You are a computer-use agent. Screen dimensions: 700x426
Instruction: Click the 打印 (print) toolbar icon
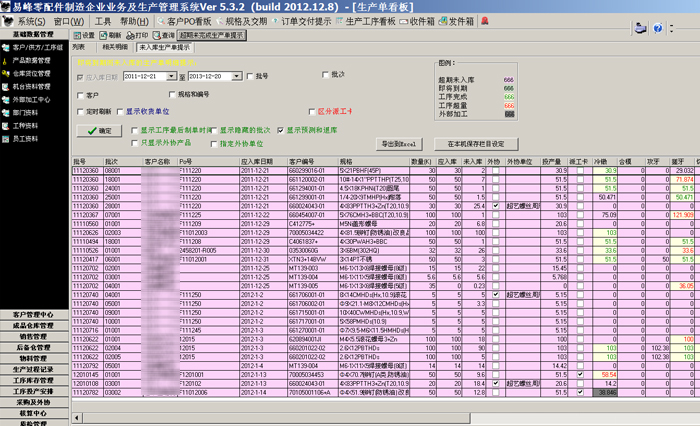140,34
